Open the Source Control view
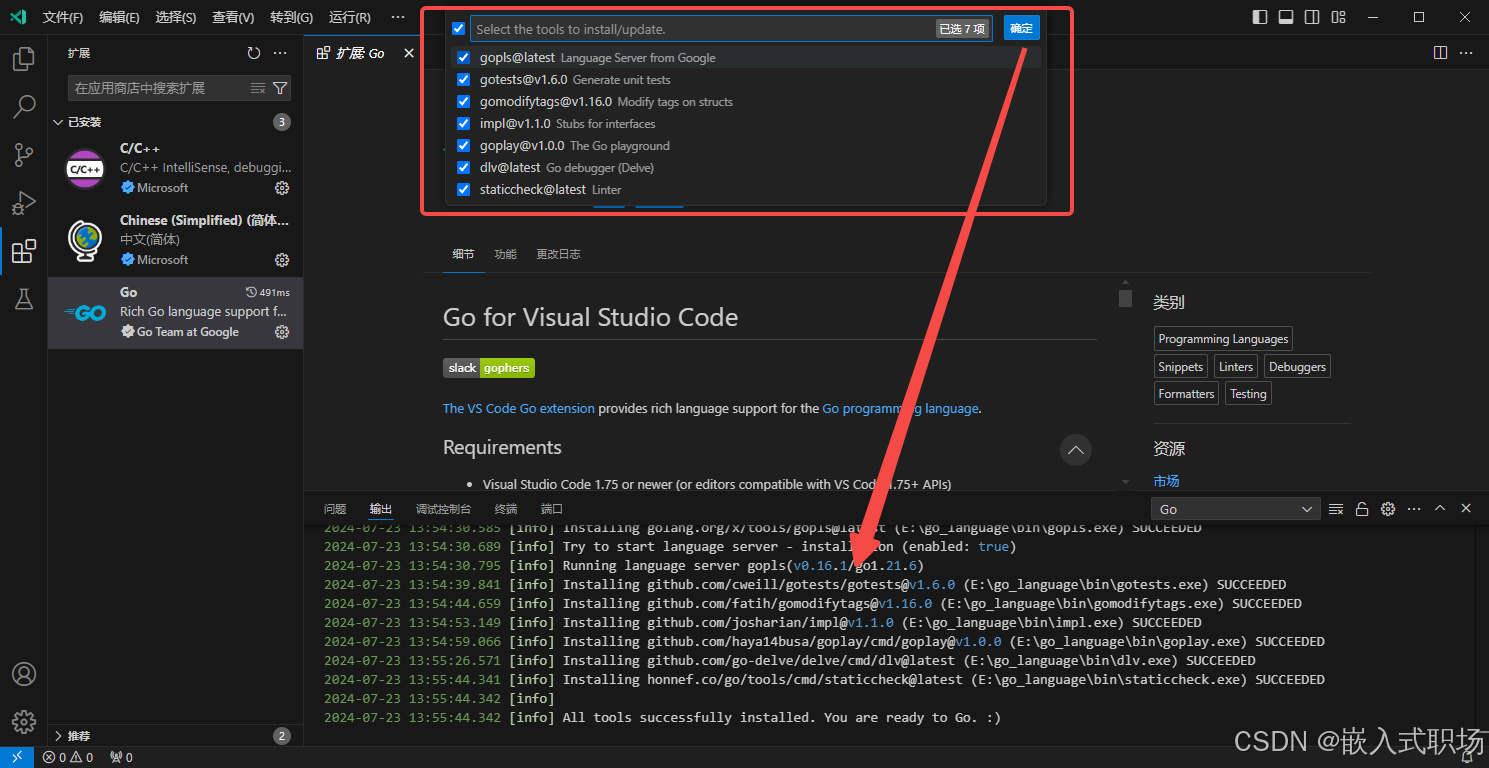This screenshot has width=1489, height=768. pos(23,155)
